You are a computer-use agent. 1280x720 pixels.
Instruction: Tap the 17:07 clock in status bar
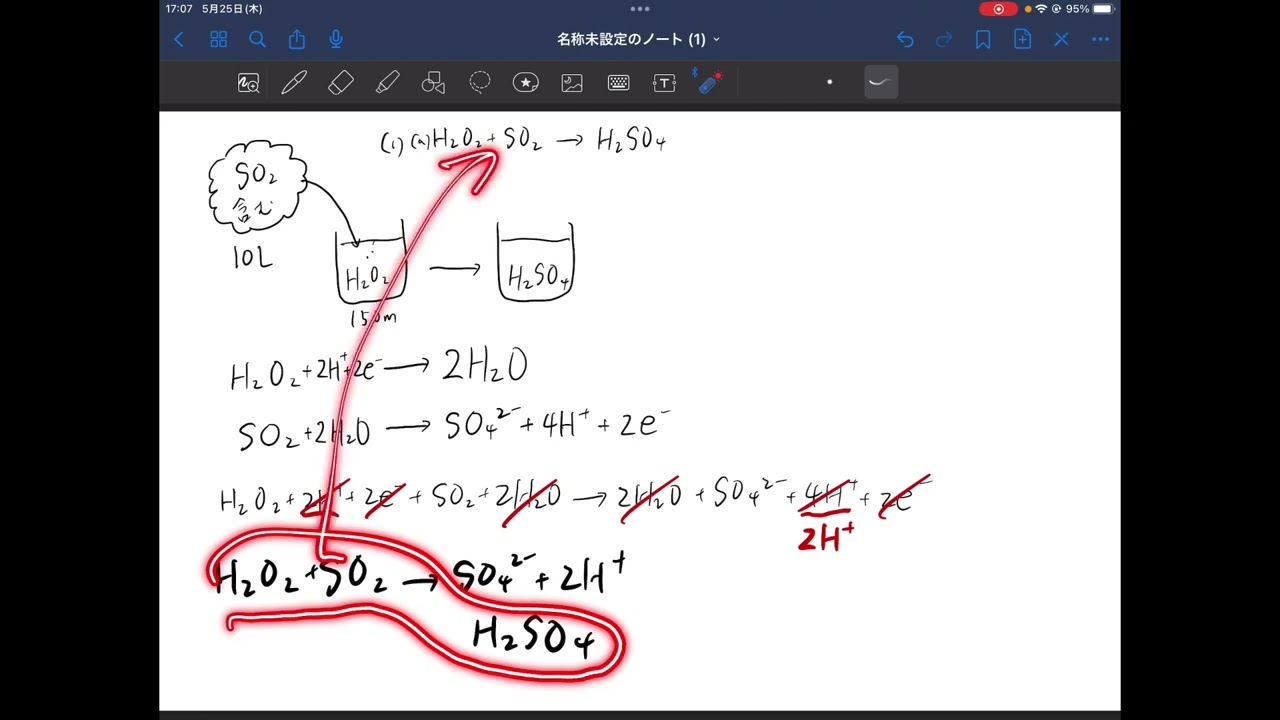click(x=179, y=9)
